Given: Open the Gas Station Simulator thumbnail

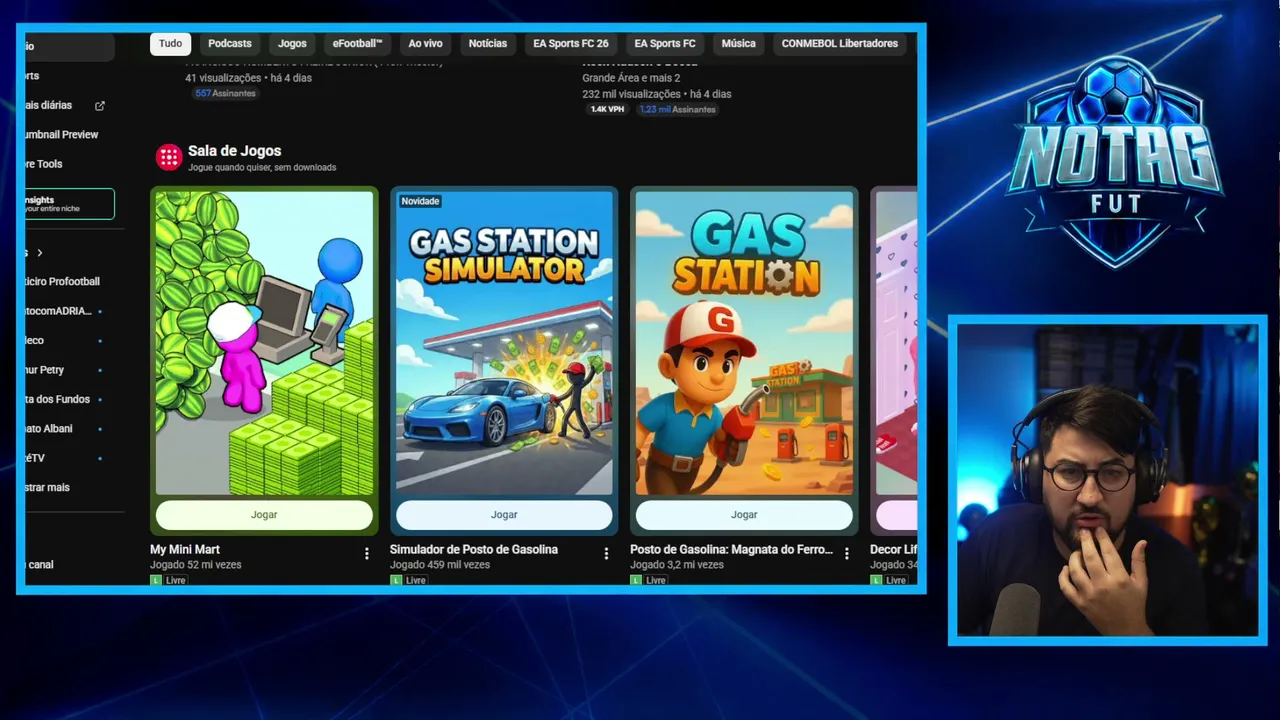Looking at the screenshot, I should (x=504, y=343).
